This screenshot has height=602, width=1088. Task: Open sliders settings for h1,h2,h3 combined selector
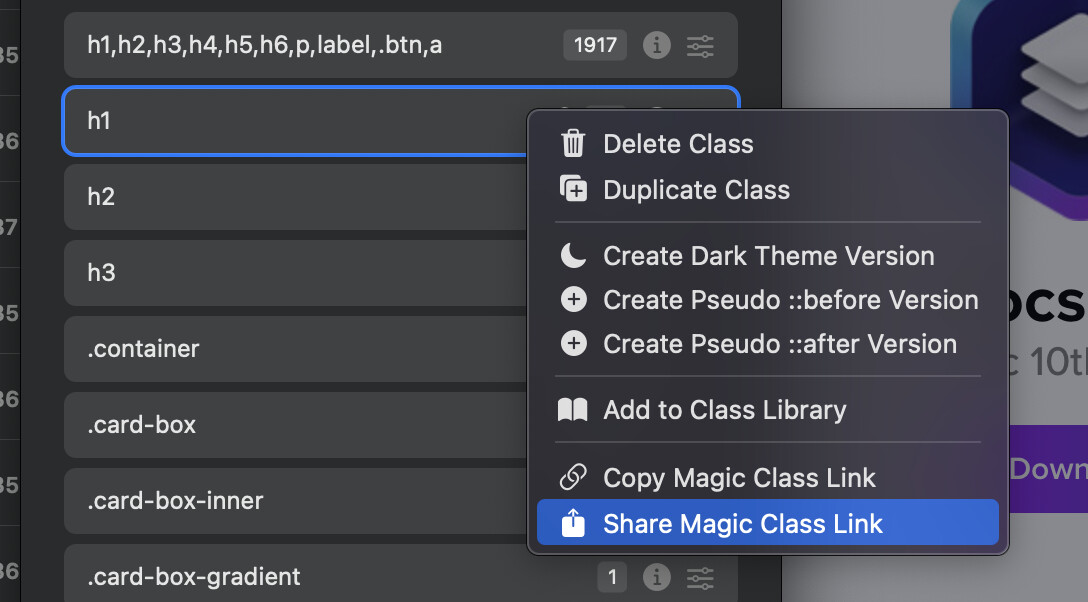tap(700, 45)
